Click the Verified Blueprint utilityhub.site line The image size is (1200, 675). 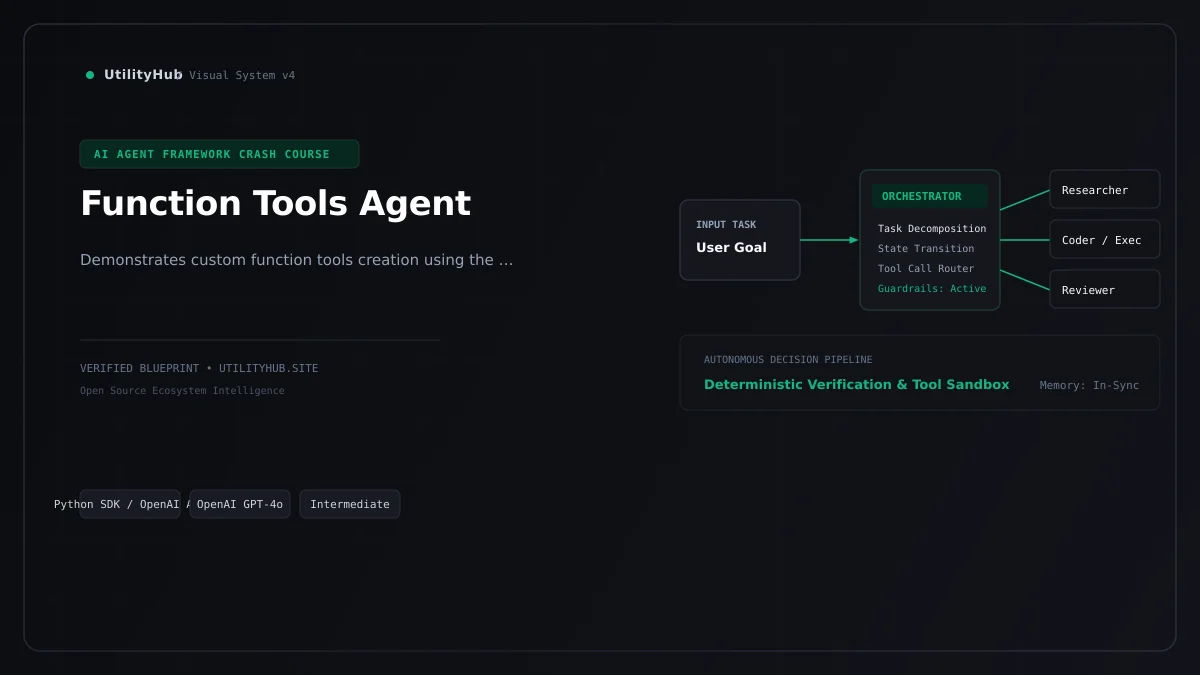199,369
